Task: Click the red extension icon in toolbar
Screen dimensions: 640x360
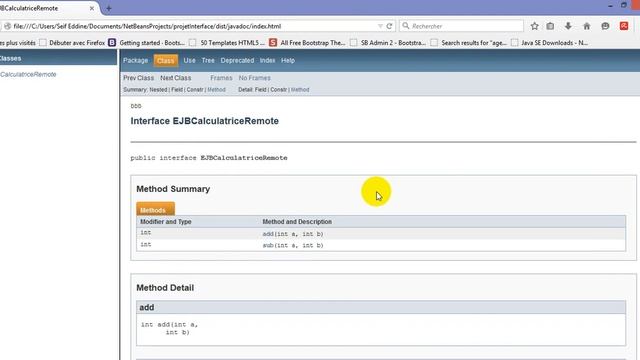Action: [624, 26]
